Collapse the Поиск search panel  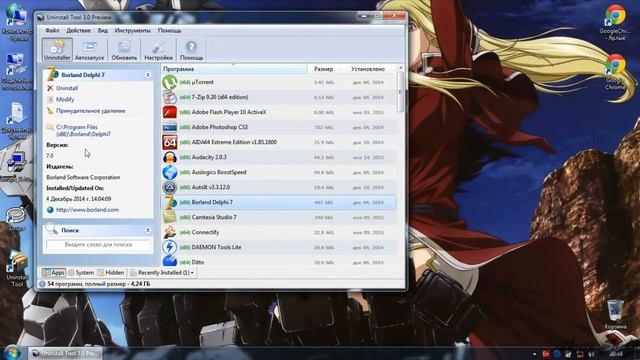(148, 231)
